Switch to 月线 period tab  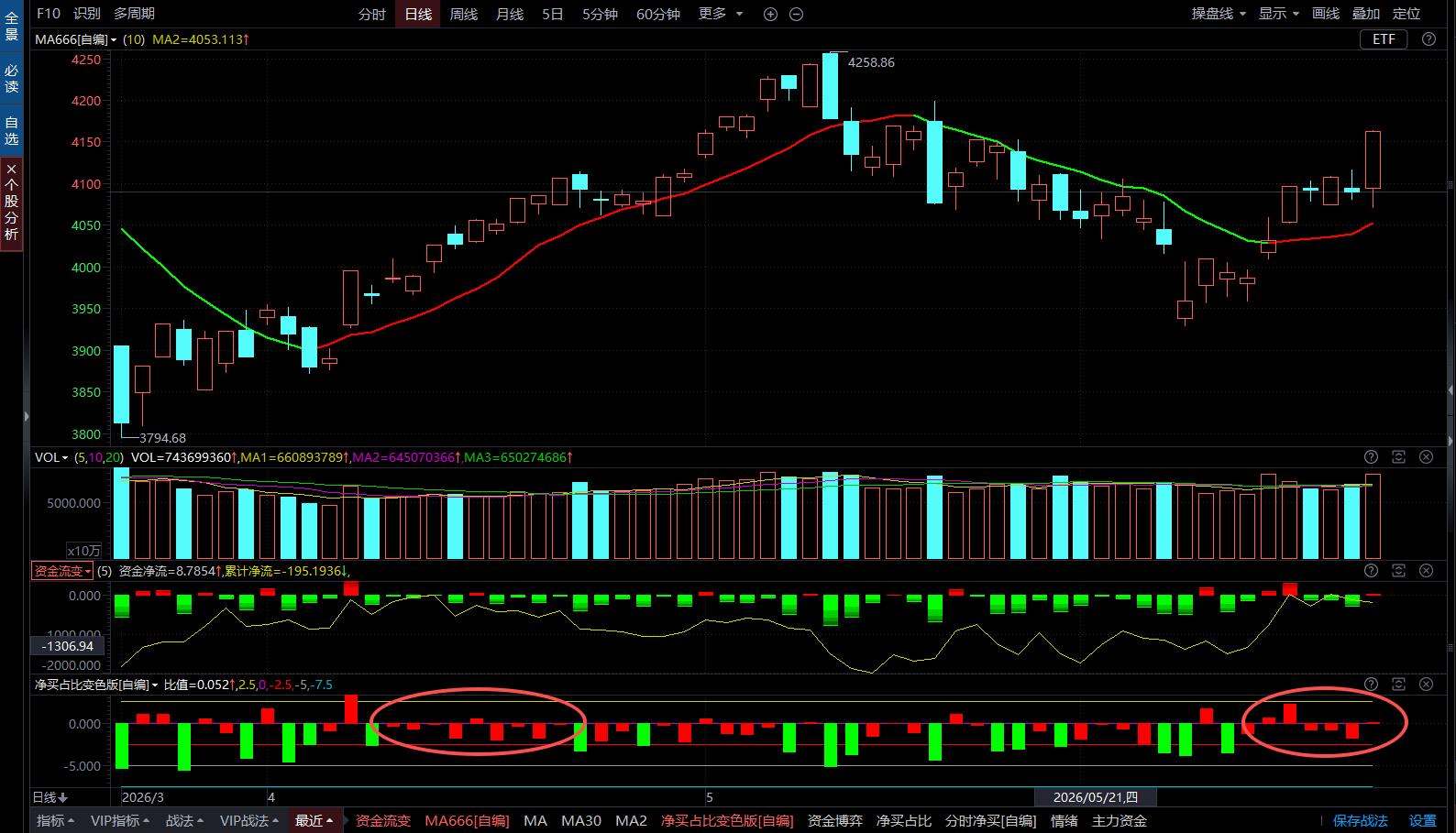click(x=510, y=14)
